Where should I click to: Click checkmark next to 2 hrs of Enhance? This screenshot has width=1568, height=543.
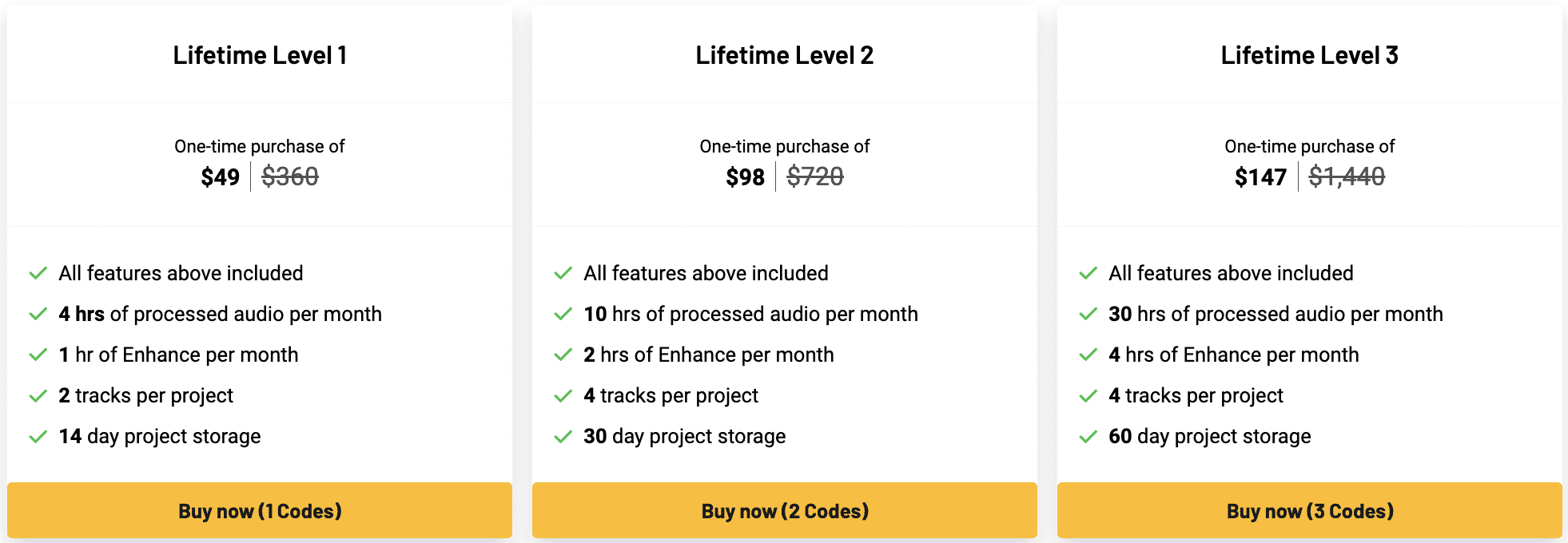(563, 355)
